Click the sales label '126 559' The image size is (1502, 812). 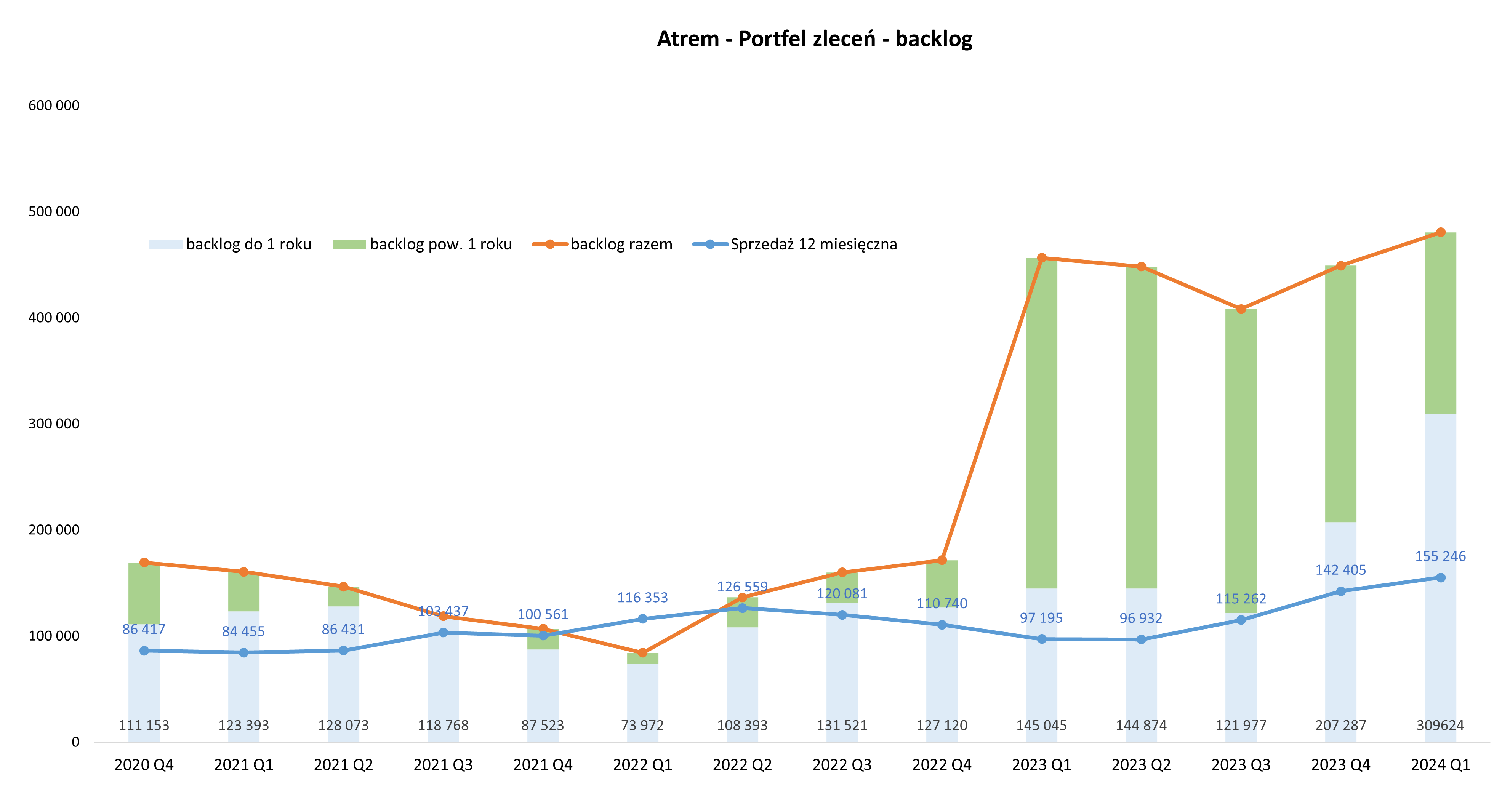coord(742,587)
